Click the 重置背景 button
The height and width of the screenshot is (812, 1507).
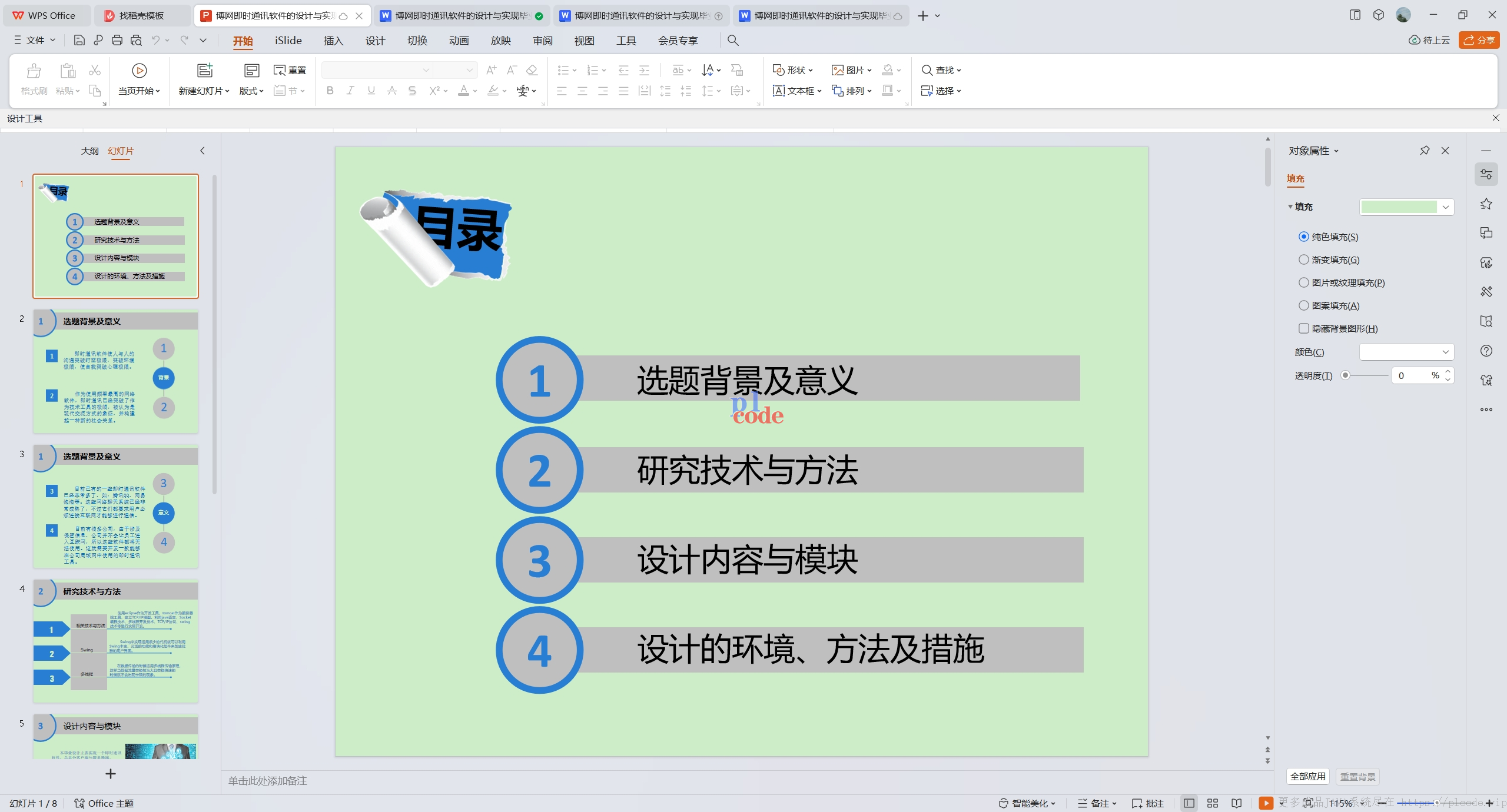pyautogui.click(x=1357, y=776)
